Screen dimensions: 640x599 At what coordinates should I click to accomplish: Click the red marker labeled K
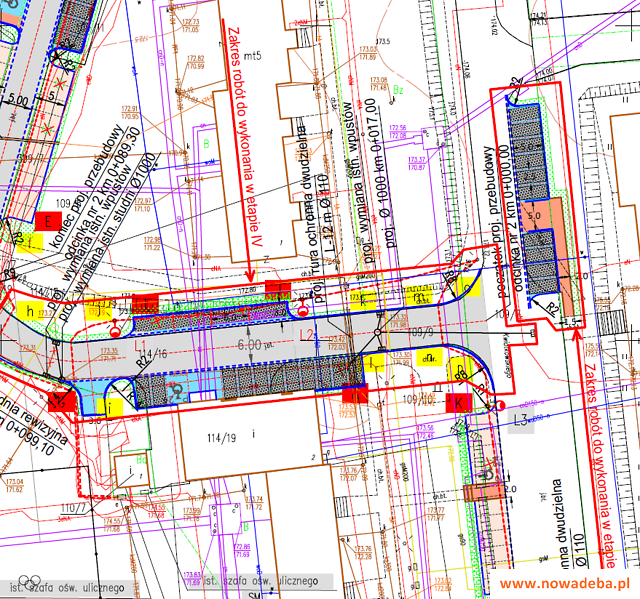click(x=459, y=402)
